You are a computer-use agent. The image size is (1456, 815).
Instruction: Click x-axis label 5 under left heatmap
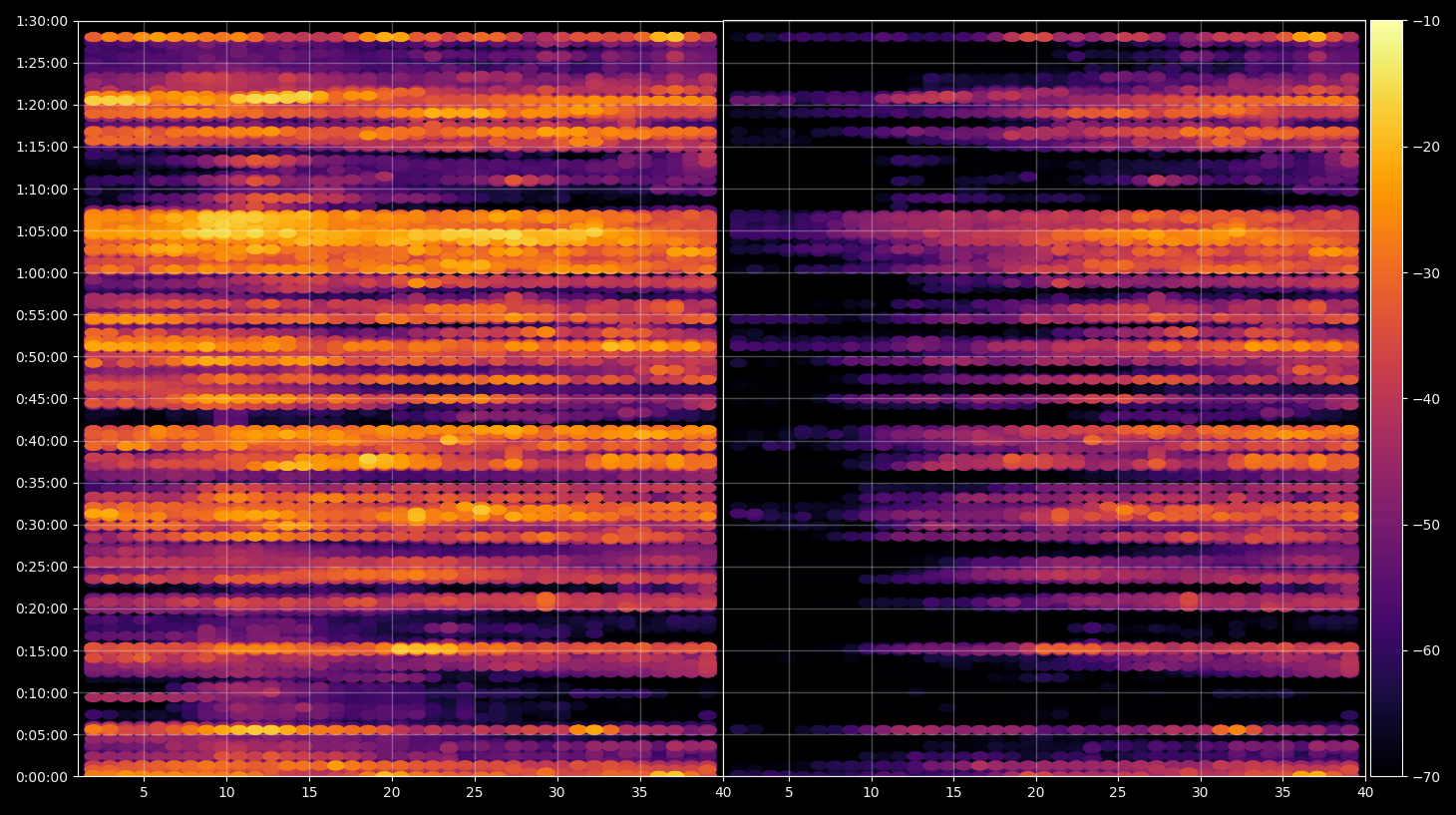(x=144, y=793)
